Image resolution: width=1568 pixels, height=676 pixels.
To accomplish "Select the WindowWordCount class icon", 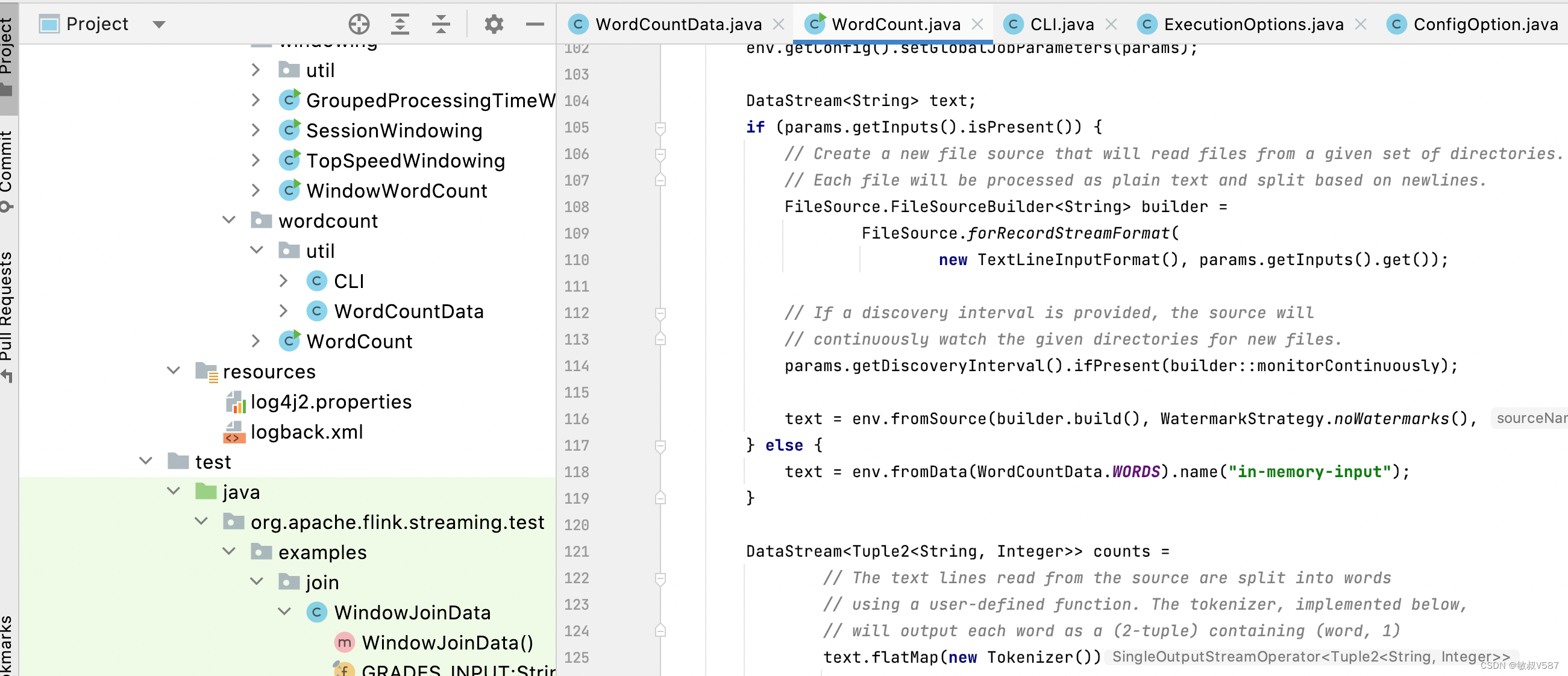I will [289, 190].
